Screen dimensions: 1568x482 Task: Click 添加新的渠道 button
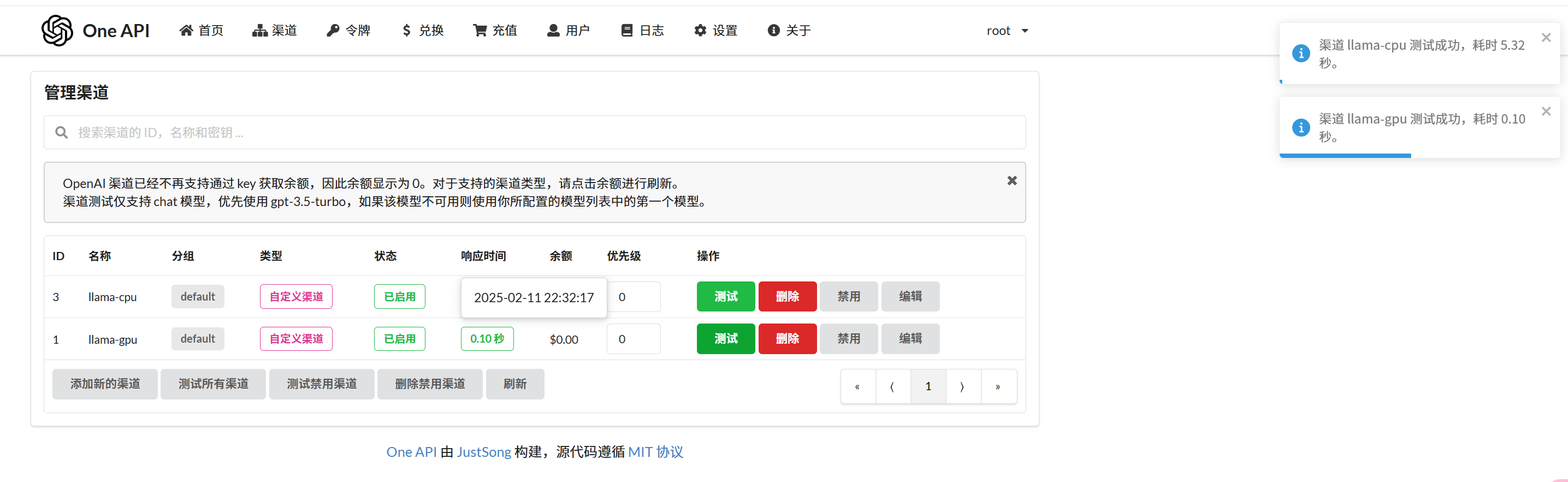click(105, 384)
